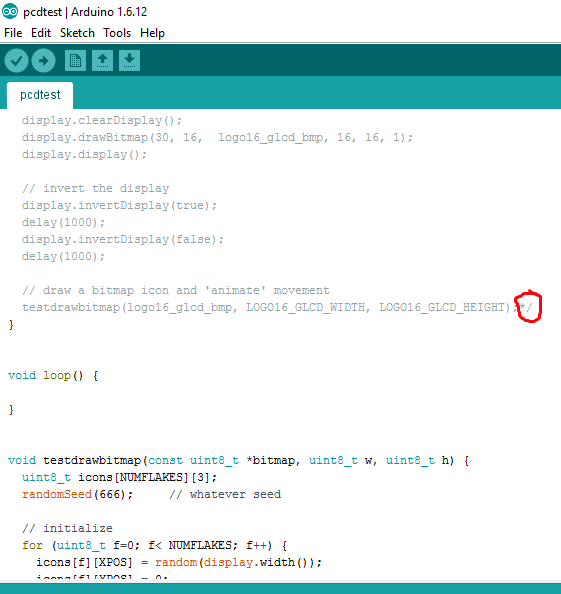
Task: Click the display.display(); line
Action: click(x=84, y=155)
